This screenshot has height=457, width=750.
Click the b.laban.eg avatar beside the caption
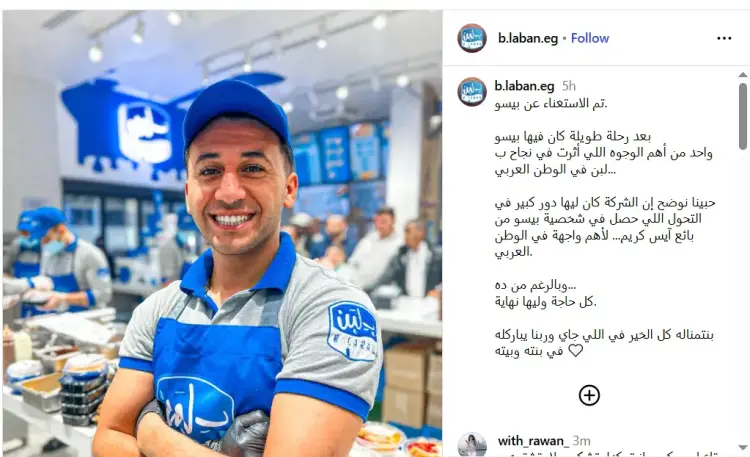472,91
